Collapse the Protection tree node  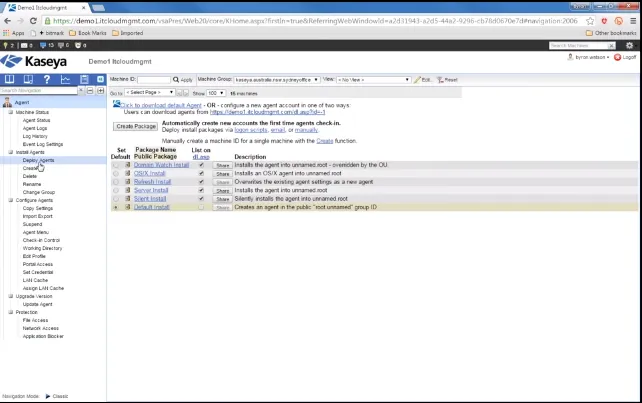tap(11, 312)
